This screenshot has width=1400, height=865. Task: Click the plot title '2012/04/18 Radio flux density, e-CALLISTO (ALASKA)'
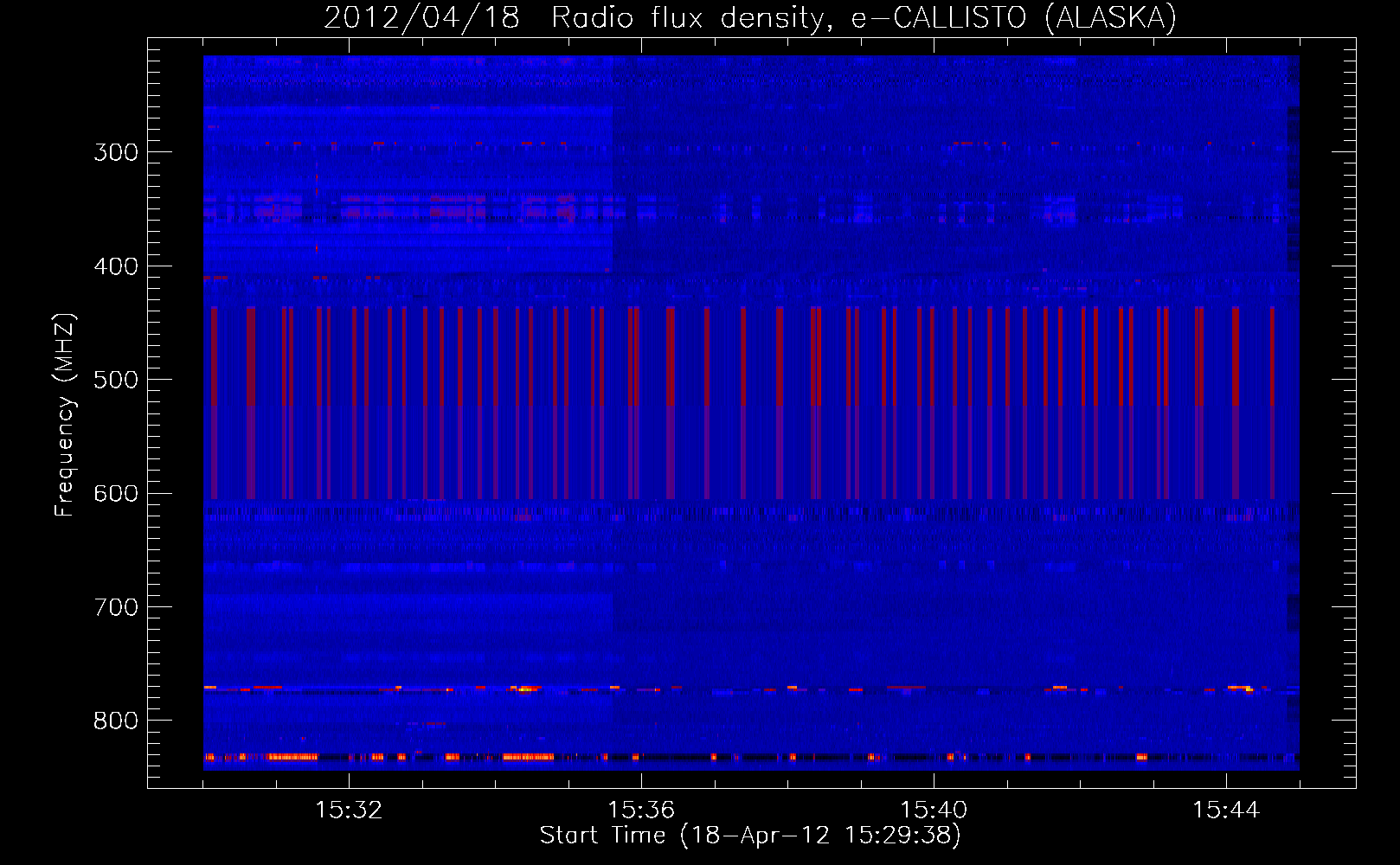click(x=750, y=18)
